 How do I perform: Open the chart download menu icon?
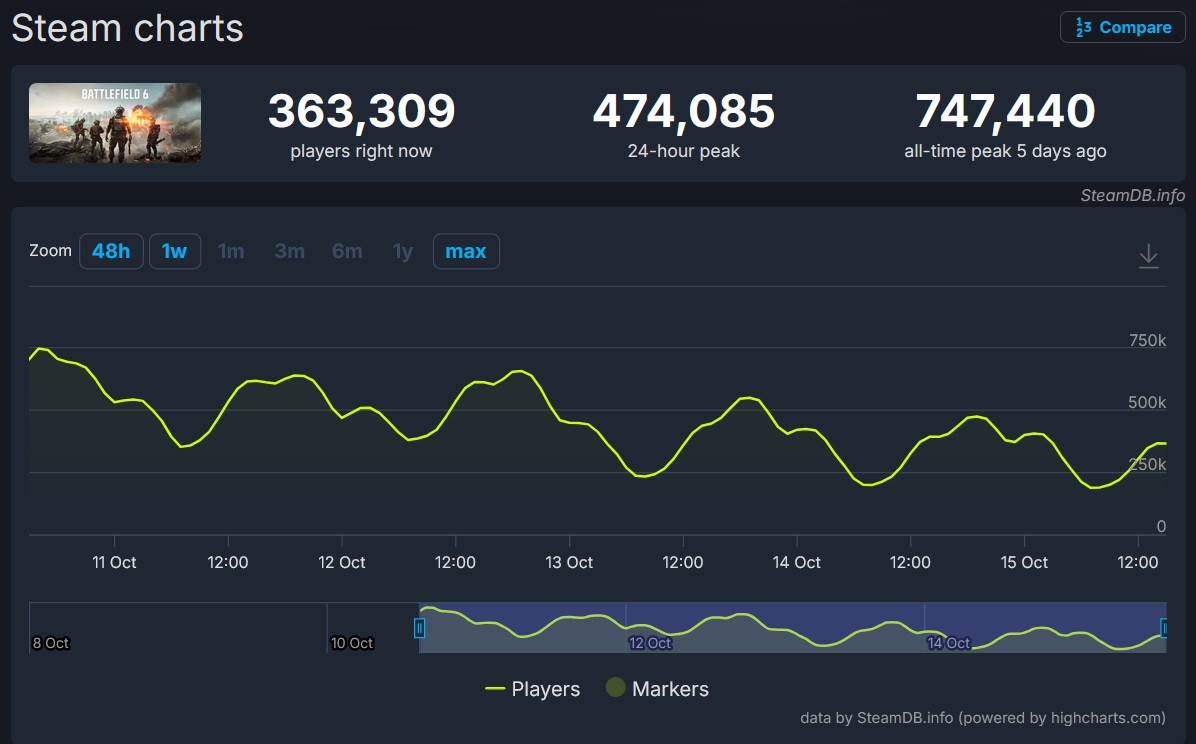(x=1149, y=256)
